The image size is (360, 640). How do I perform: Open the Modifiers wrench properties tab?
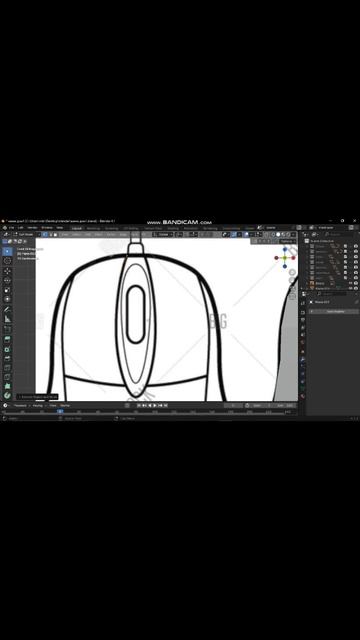pos(303,360)
